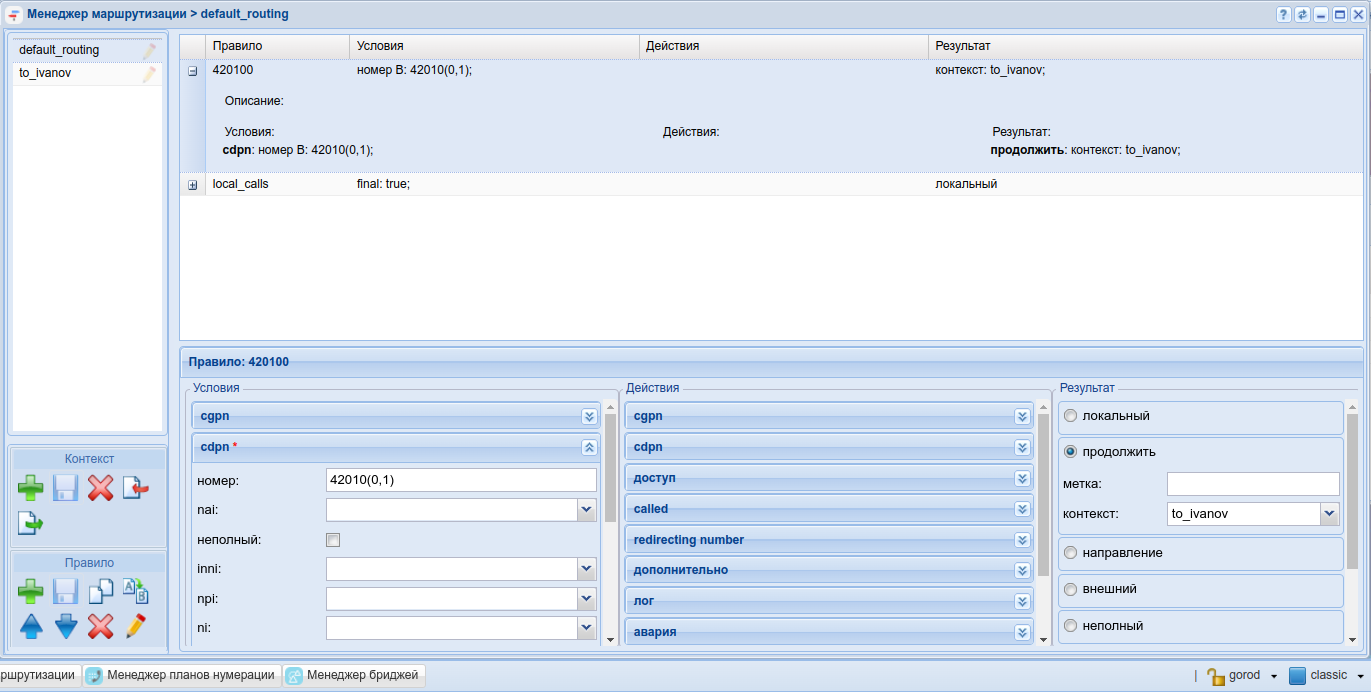The image size is (1371, 692).
Task: Click the rename rule A-to-B icon
Action: tap(135, 591)
